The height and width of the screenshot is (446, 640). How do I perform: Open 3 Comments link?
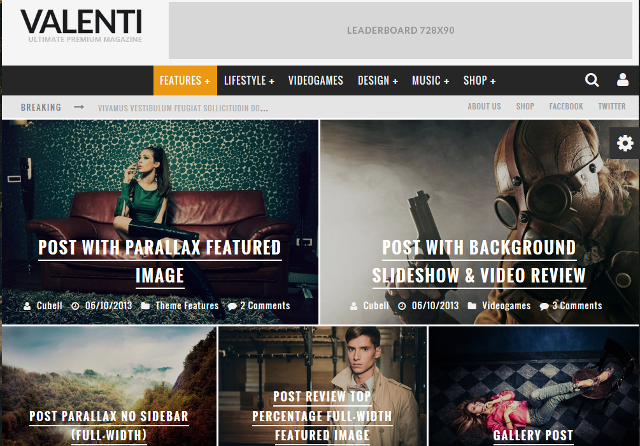click(x=577, y=306)
